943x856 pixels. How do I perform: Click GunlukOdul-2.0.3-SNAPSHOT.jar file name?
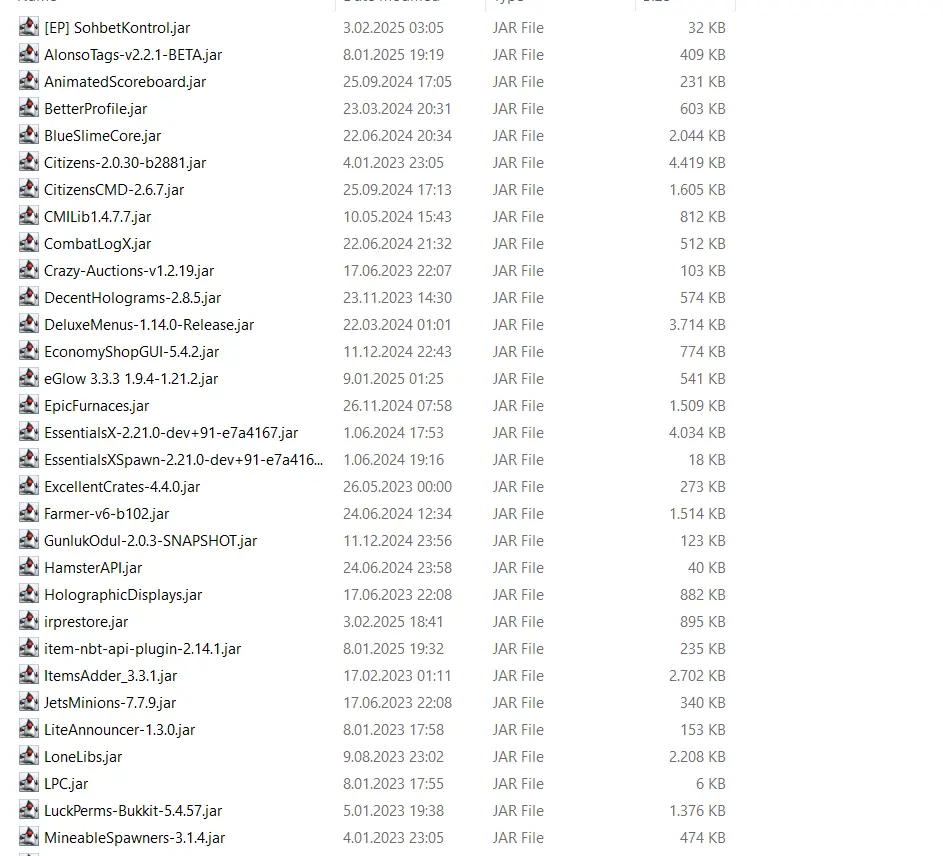pyautogui.click(x=150, y=541)
